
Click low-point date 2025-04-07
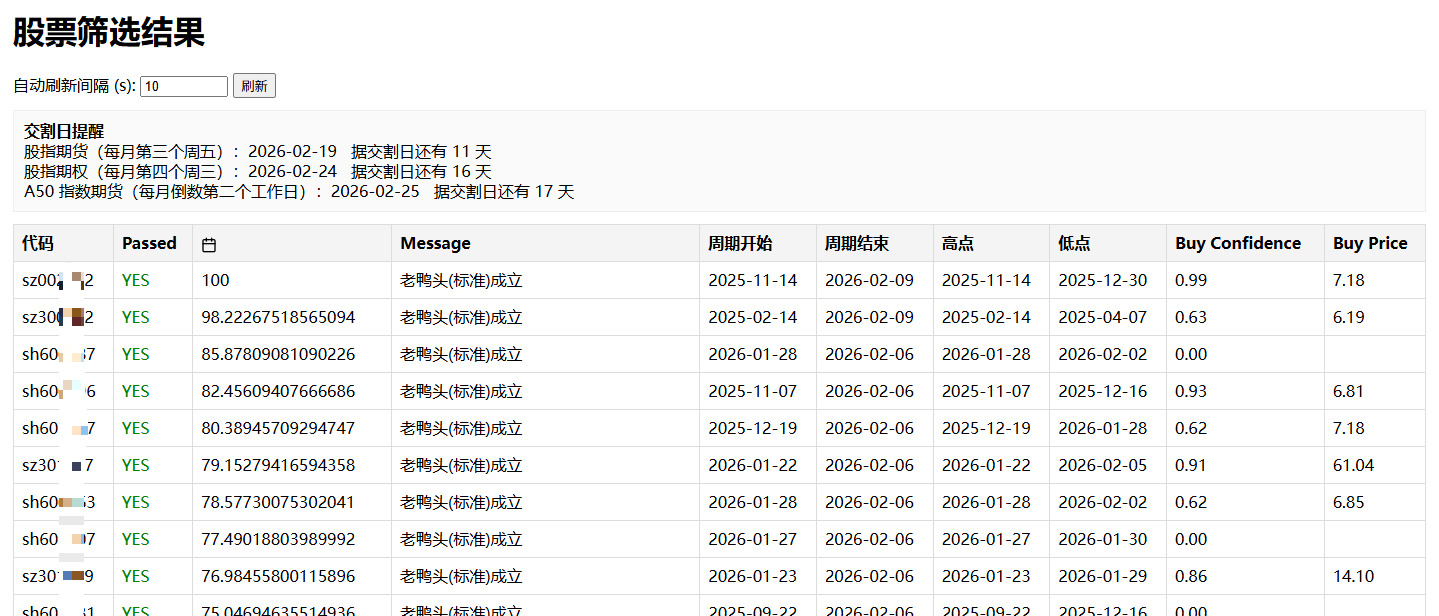coord(1103,317)
